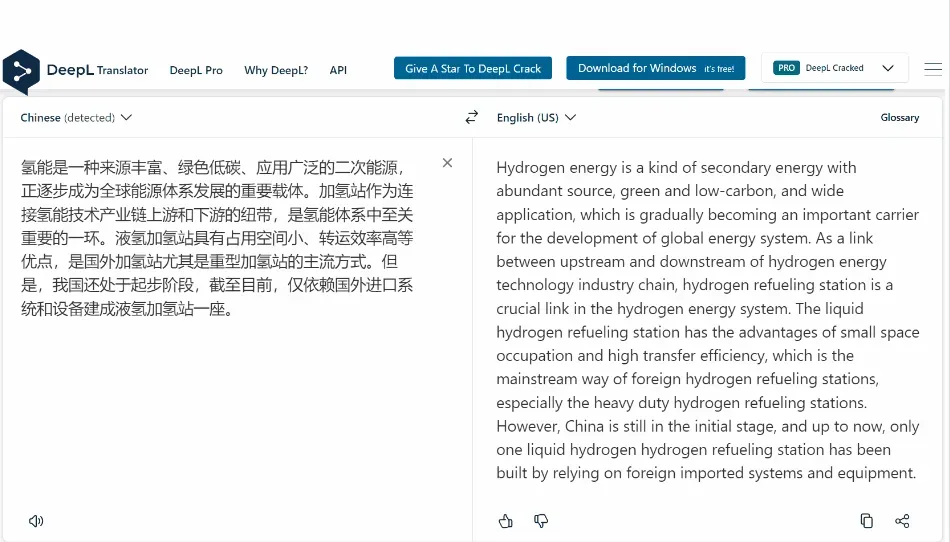Copy the English translation
This screenshot has width=950, height=542.
(866, 521)
